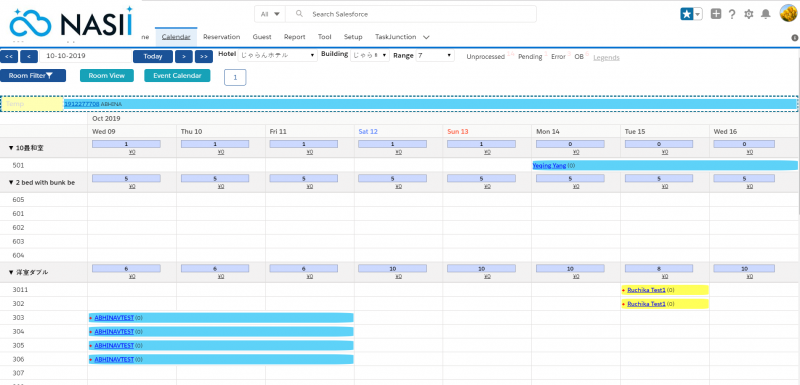Click the magnifier icon in search box
The width and height of the screenshot is (800, 385).
[x=299, y=14]
